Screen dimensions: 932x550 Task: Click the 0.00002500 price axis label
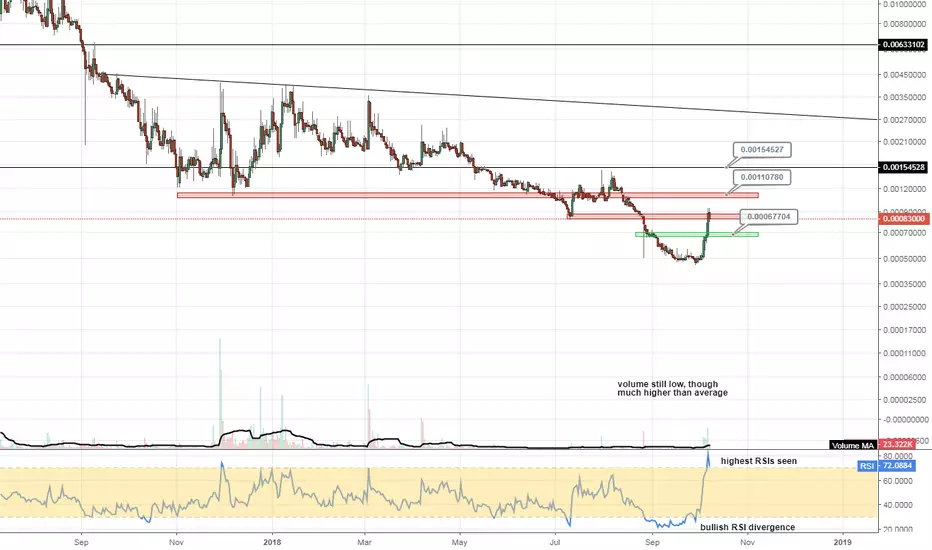(x=904, y=400)
